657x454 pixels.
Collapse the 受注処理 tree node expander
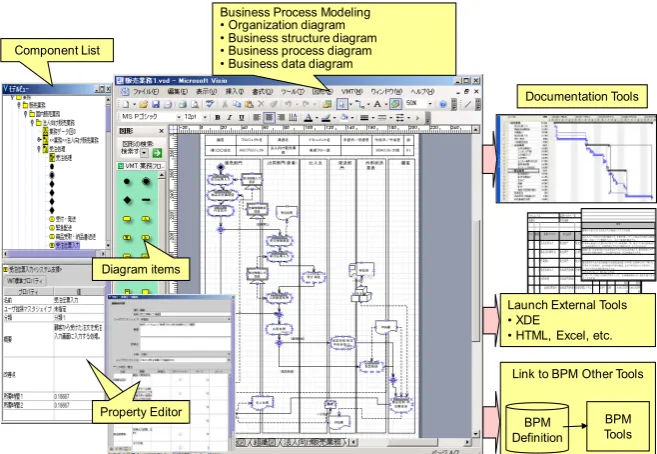pos(39,149)
